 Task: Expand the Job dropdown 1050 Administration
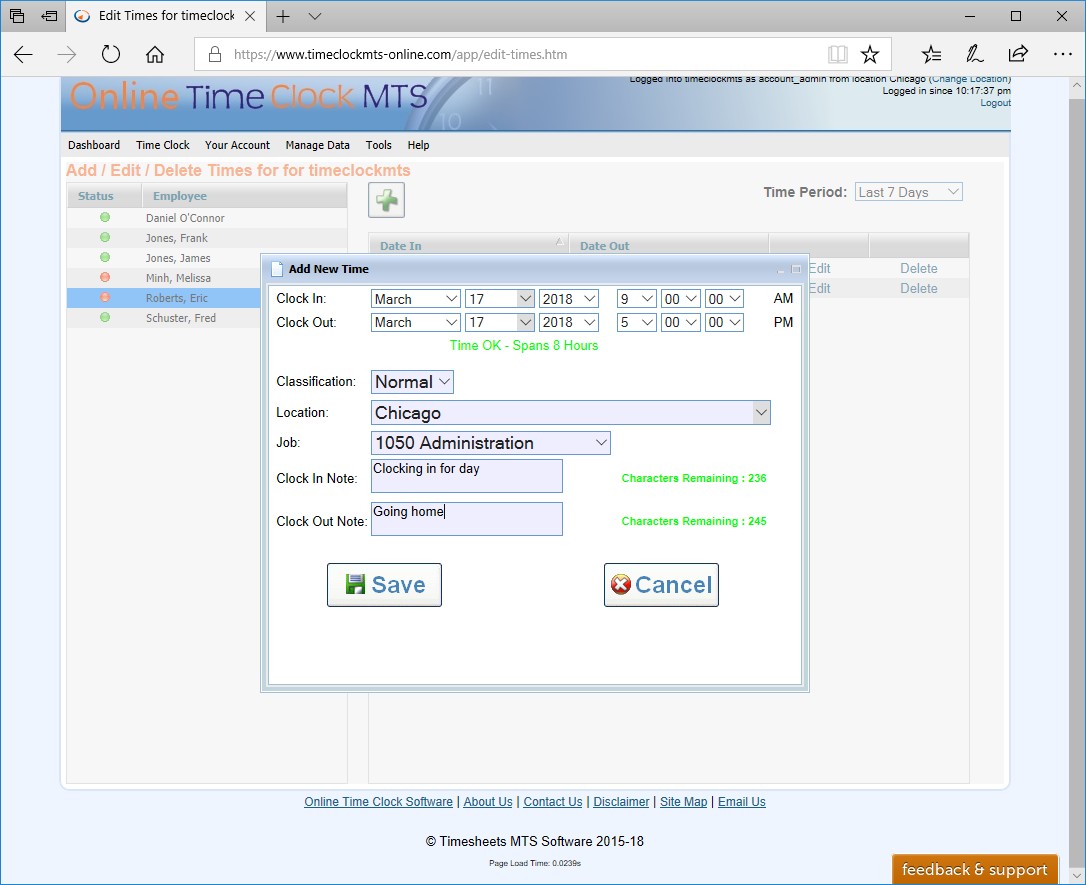pos(490,443)
